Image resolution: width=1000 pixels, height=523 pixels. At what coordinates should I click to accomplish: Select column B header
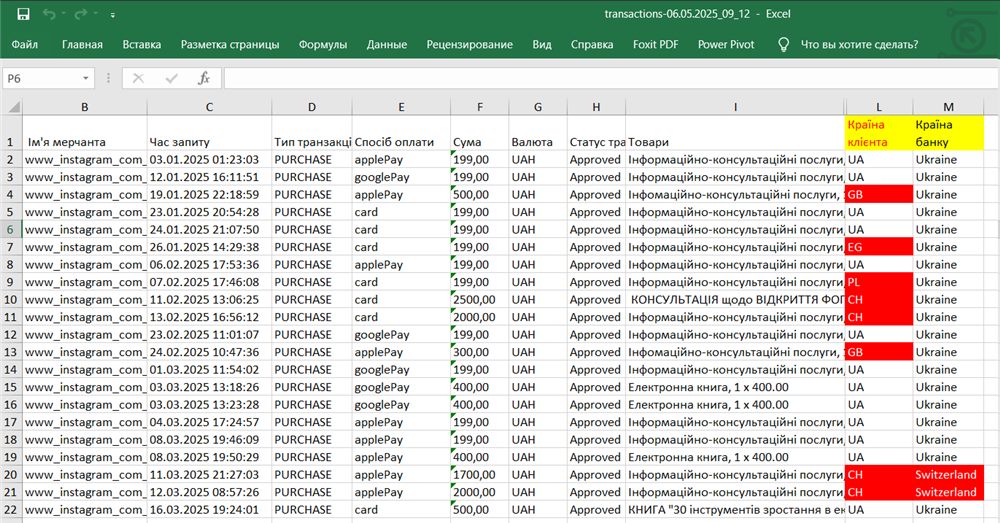click(85, 107)
